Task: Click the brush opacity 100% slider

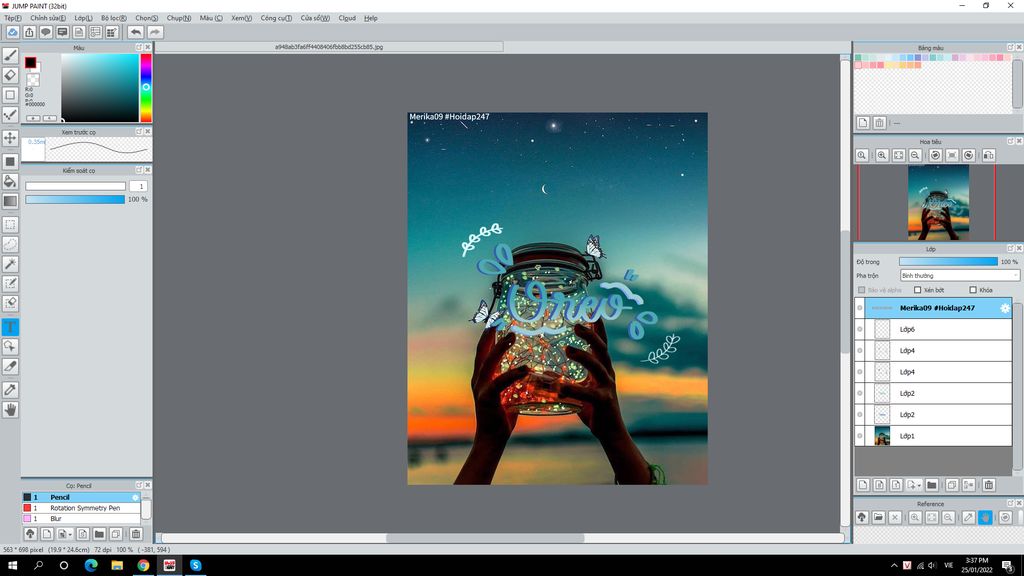Action: click(75, 199)
